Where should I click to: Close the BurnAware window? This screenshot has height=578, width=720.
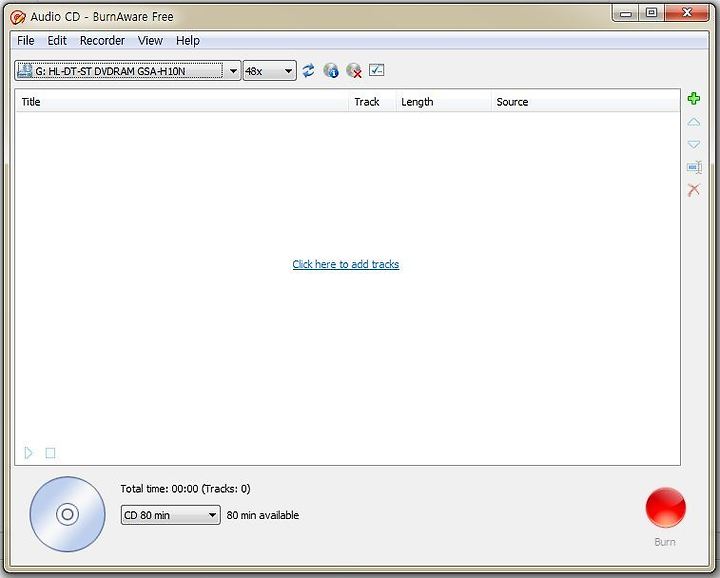pos(686,13)
